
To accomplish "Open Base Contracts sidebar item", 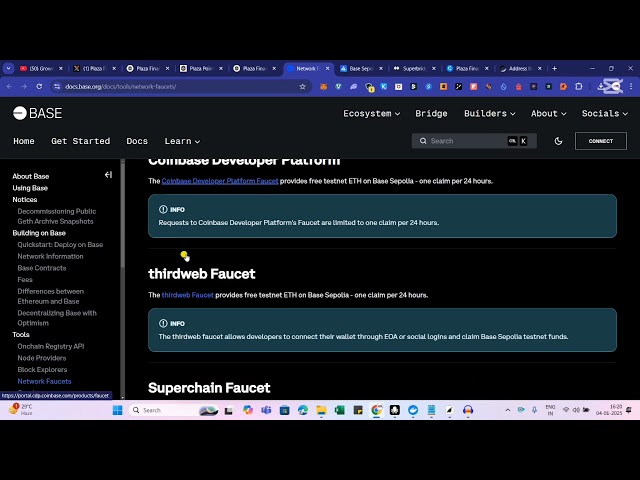I will tap(42, 268).
